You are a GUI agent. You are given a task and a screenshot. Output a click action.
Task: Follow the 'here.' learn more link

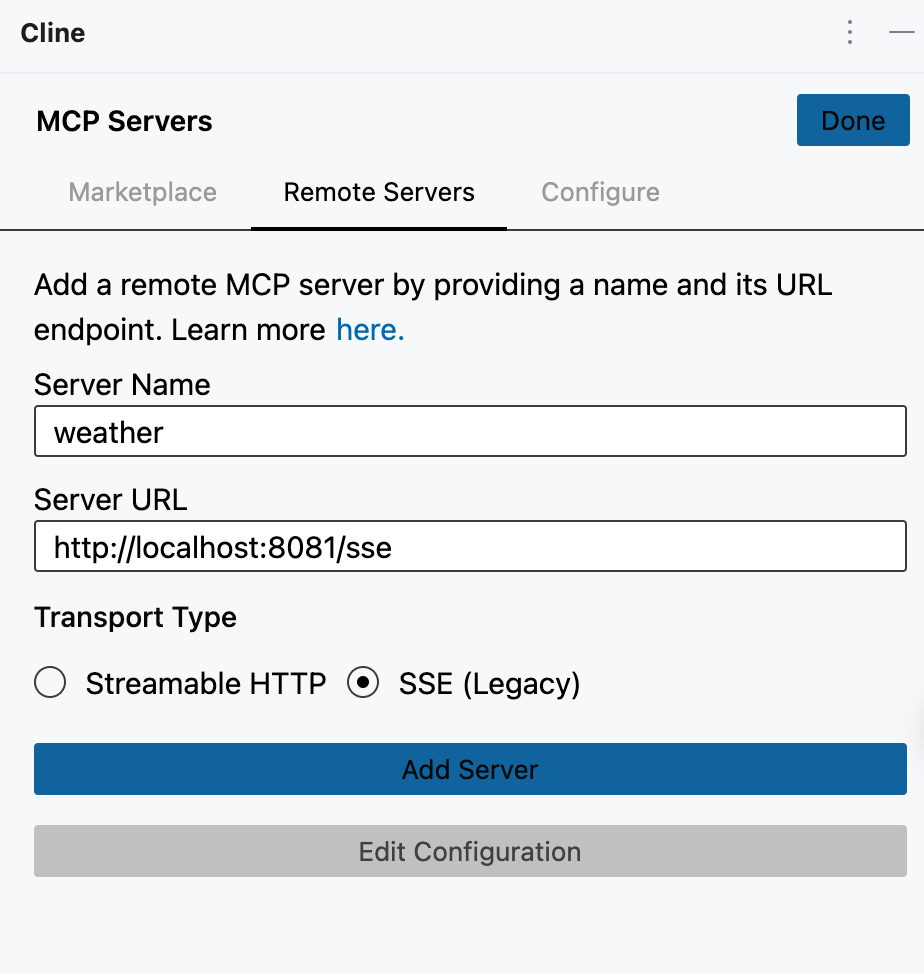tap(370, 329)
